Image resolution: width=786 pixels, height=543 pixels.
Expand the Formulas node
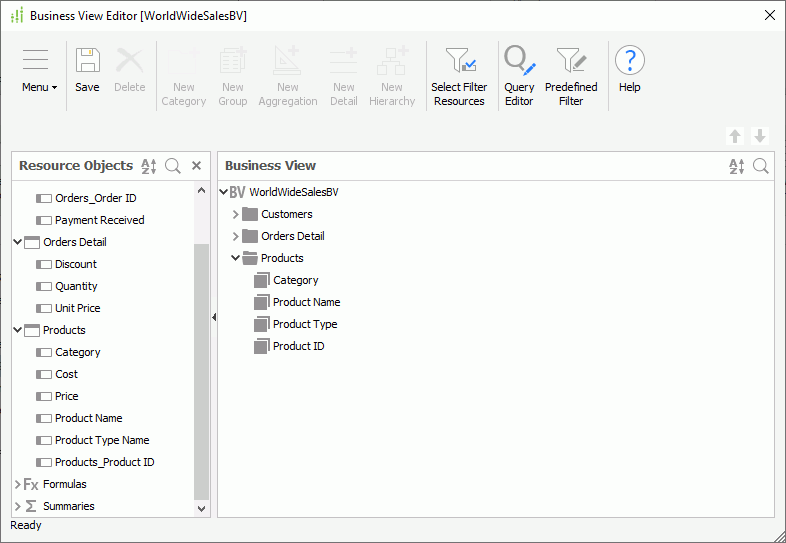pyautogui.click(x=18, y=484)
